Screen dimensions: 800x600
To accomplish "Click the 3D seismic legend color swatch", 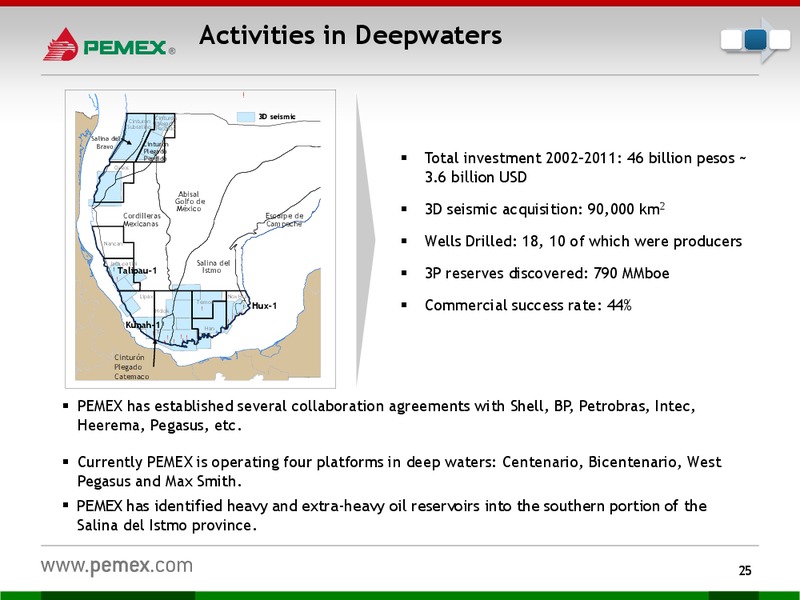I will click(x=246, y=117).
